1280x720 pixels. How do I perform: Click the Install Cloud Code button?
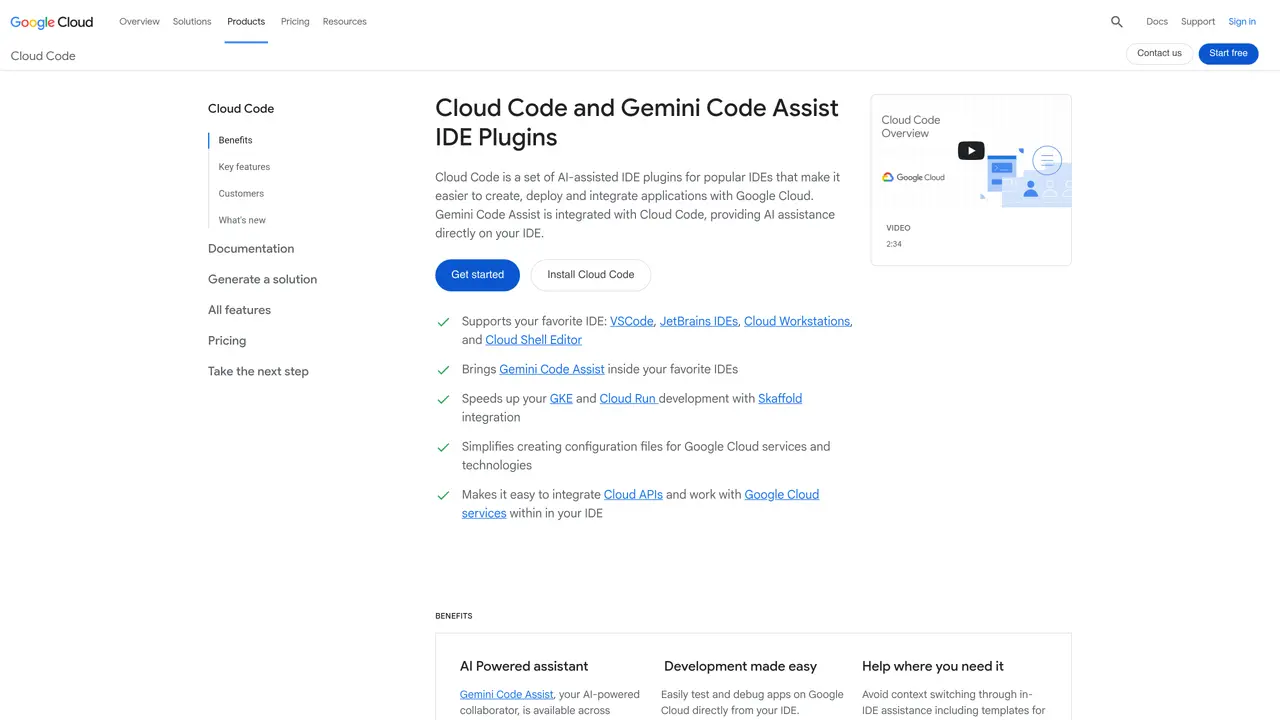[x=591, y=275]
